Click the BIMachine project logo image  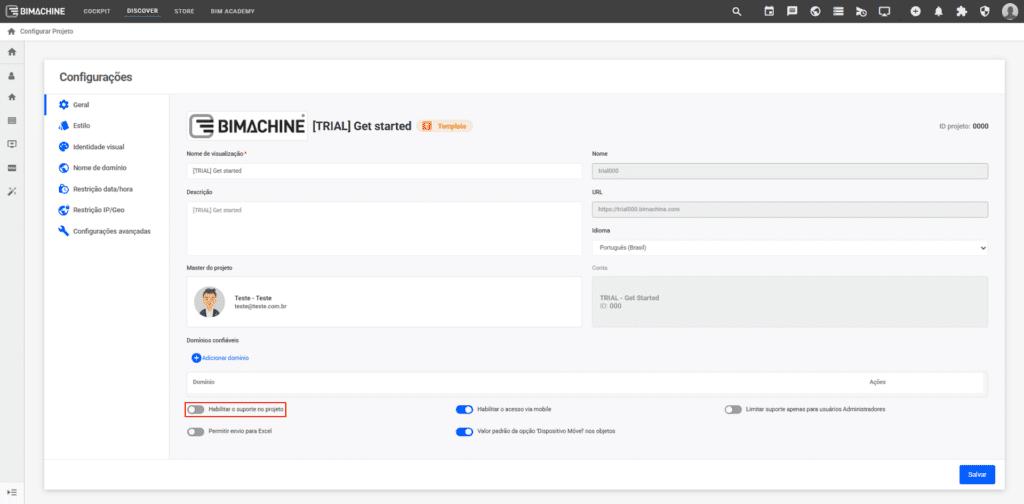coord(247,125)
